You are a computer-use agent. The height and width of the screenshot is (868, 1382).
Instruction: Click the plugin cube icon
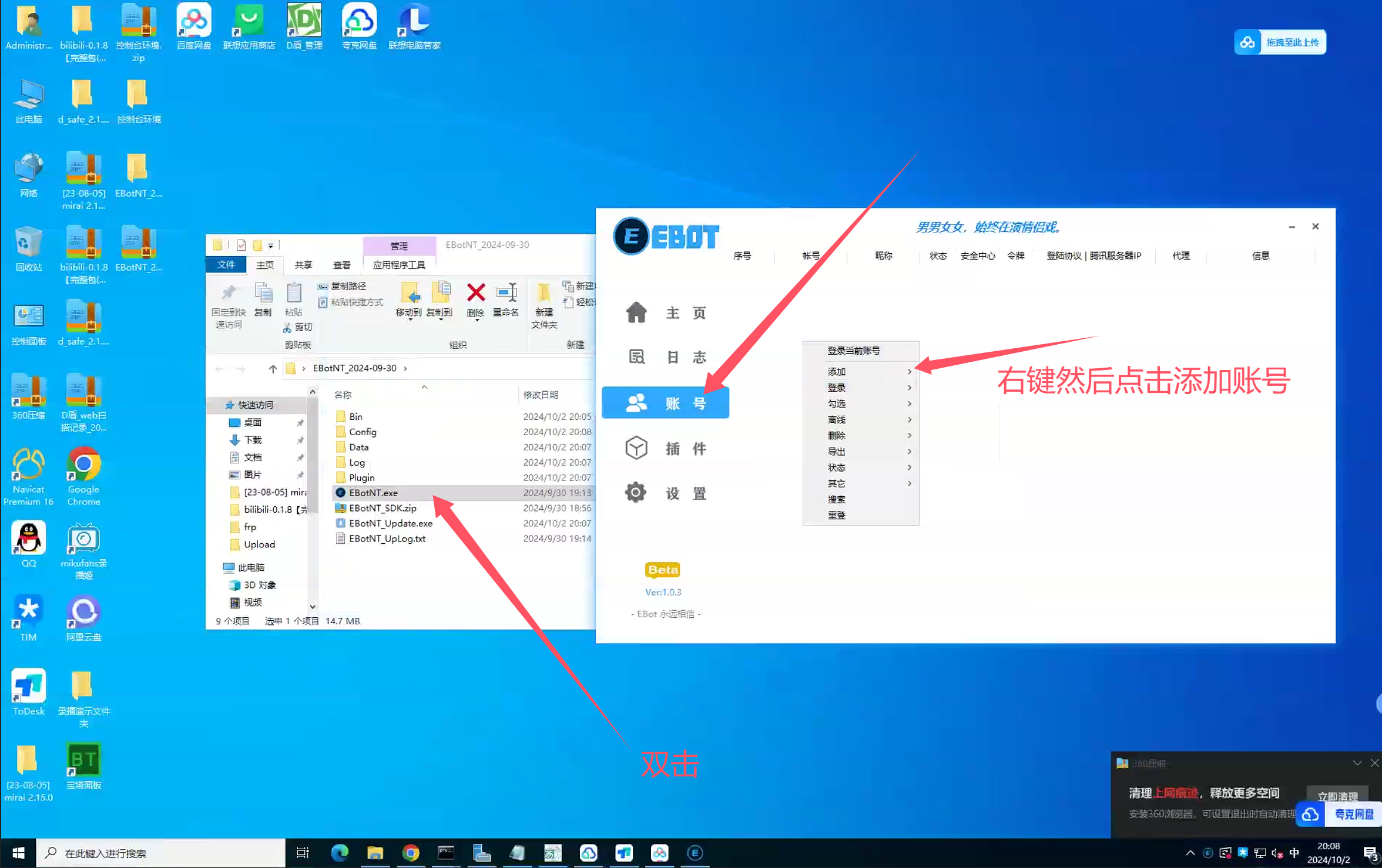[636, 449]
